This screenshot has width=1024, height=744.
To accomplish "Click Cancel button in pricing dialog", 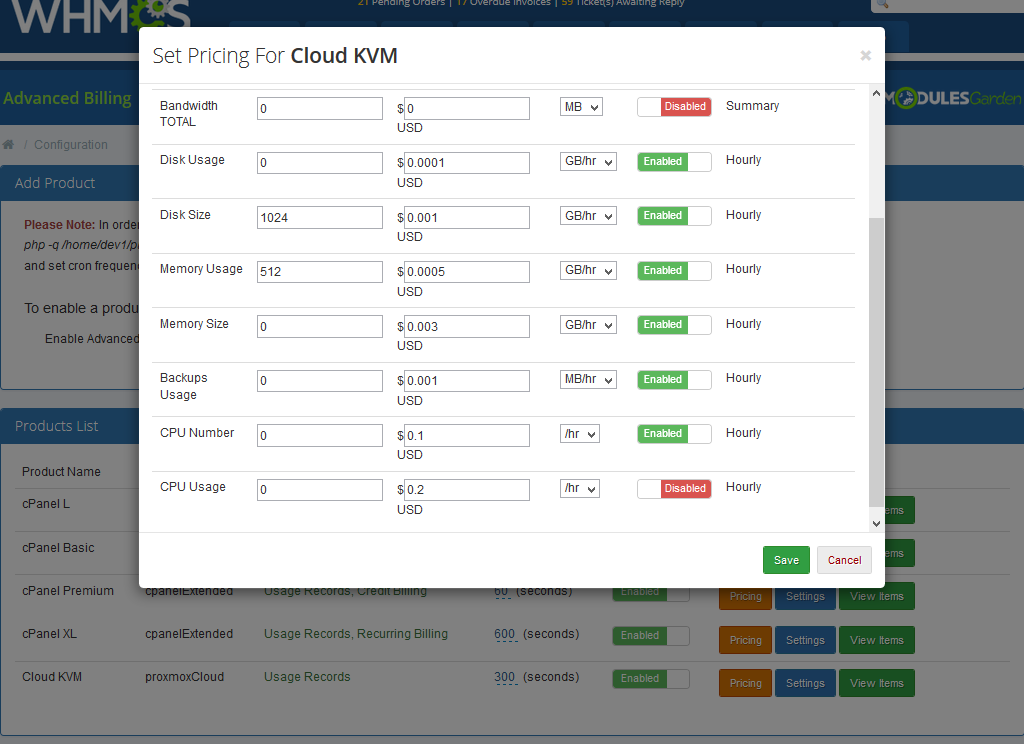I will tap(844, 560).
